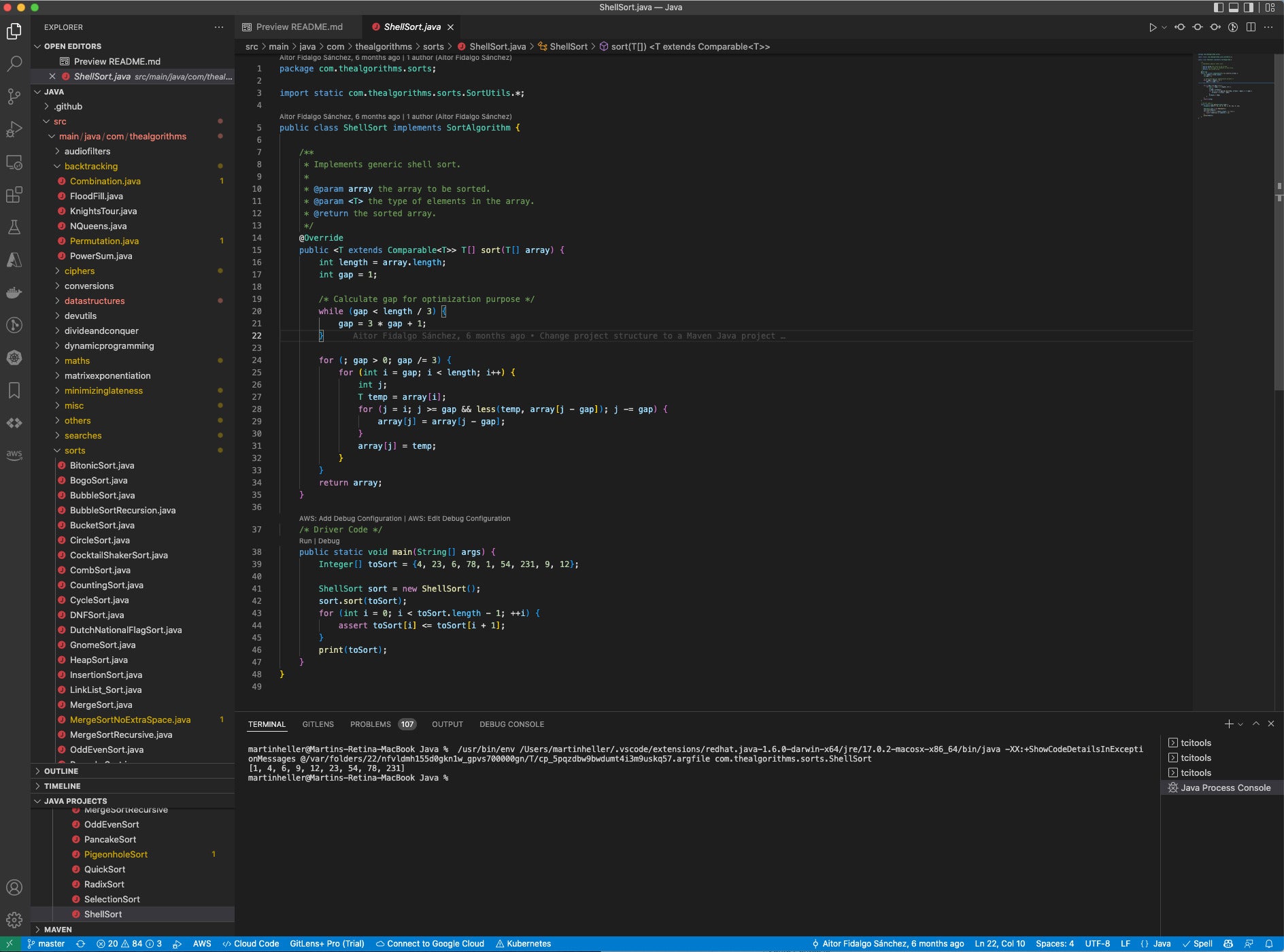Click AWS: Add Debug Configuration code lens
This screenshot has height=952, width=1284.
350,518
